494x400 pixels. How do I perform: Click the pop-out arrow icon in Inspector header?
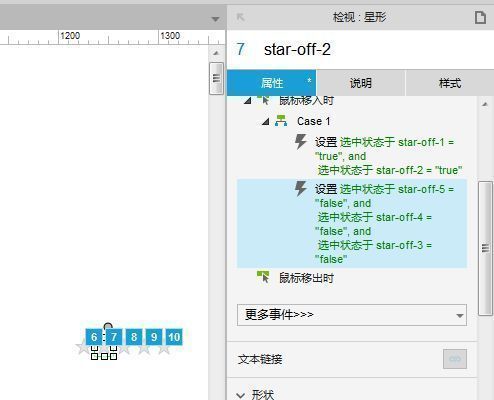[x=240, y=17]
